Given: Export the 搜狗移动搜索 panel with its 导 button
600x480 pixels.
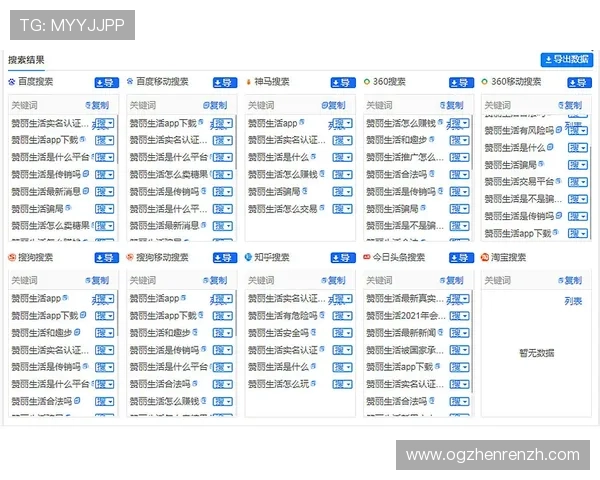Looking at the screenshot, I should tap(225, 258).
